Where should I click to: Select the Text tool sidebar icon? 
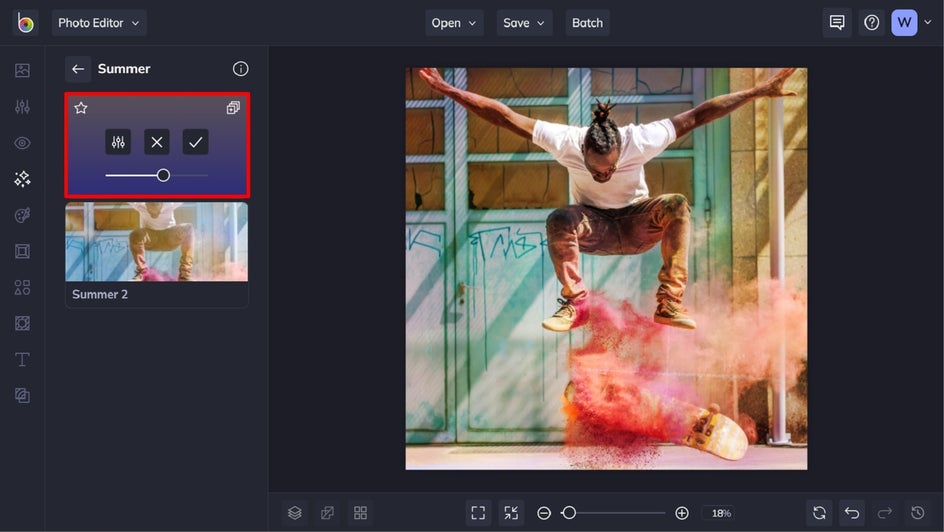(22, 359)
